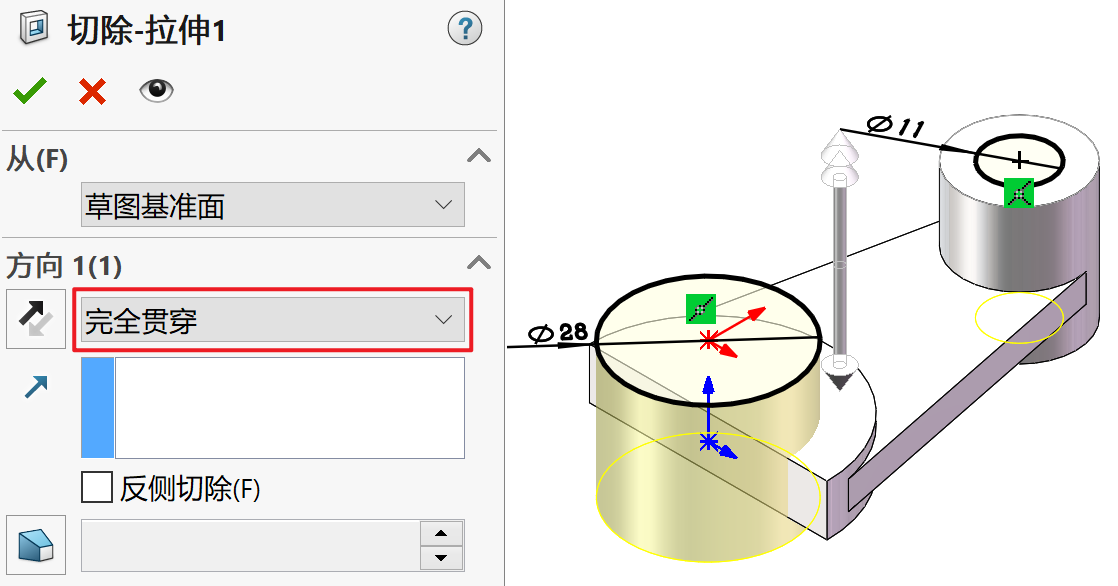Screen dimensions: 1118x586
Task: Click the 切除-拉伸1 feature icon
Action: (34, 29)
